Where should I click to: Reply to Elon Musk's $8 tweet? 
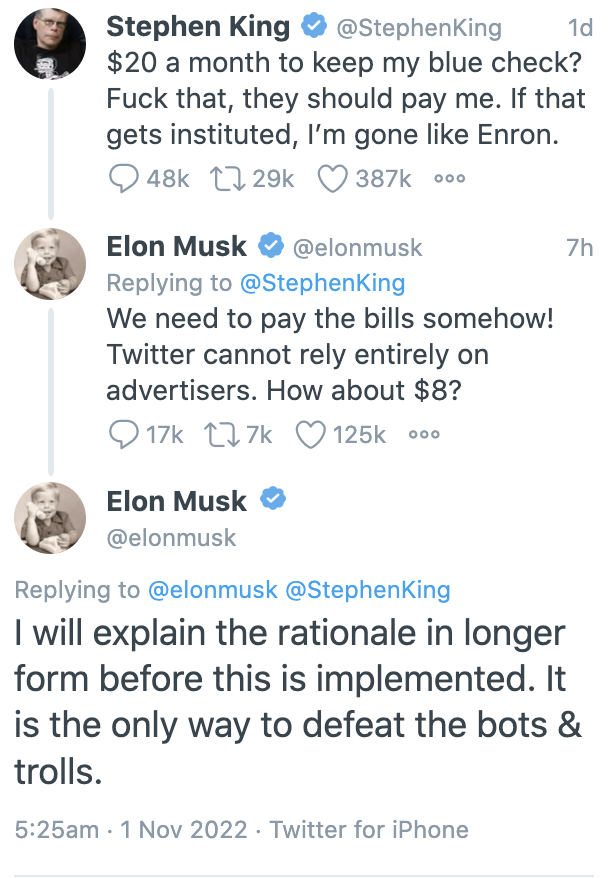click(x=122, y=434)
